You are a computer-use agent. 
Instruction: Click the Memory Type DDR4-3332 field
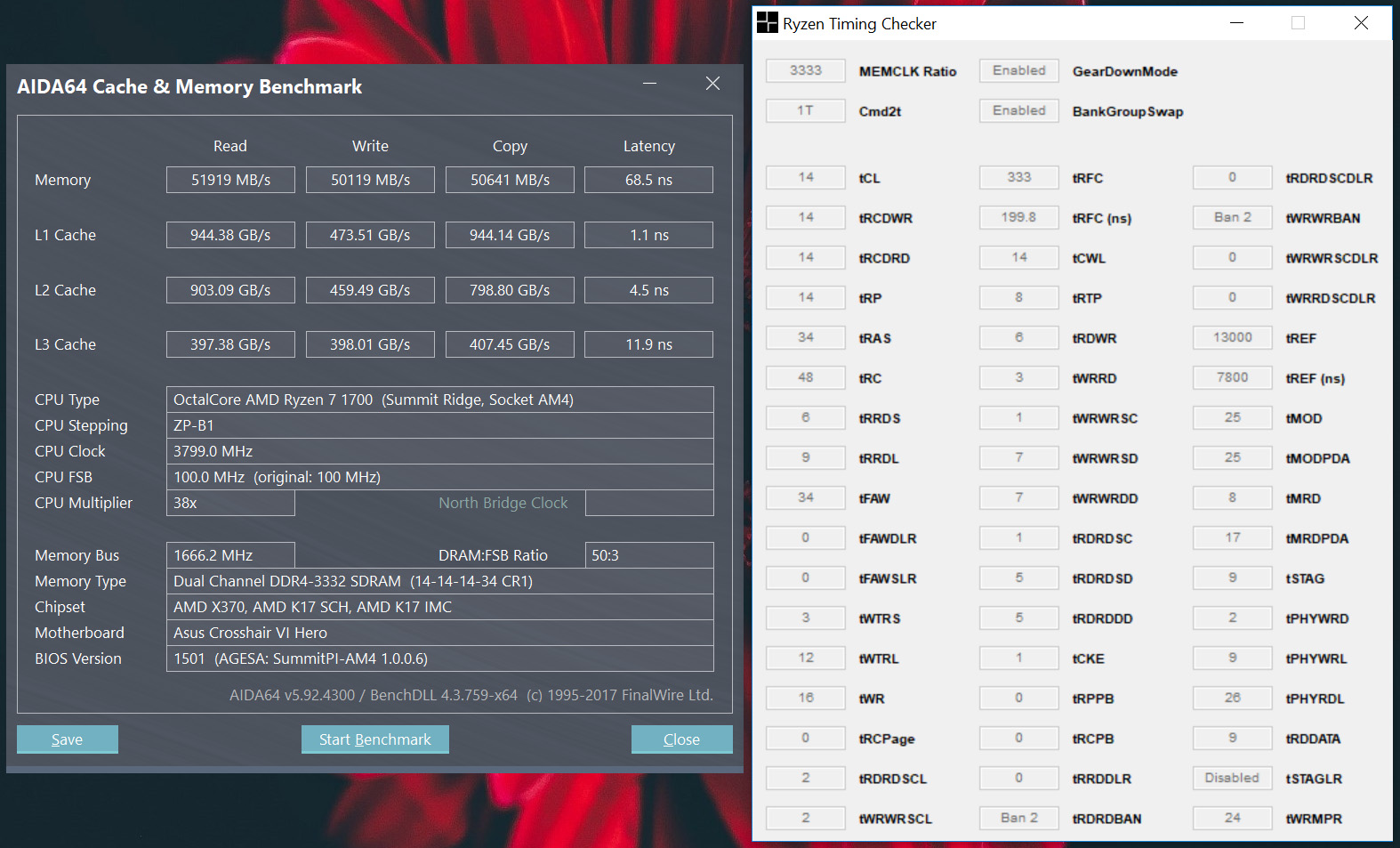tap(440, 581)
